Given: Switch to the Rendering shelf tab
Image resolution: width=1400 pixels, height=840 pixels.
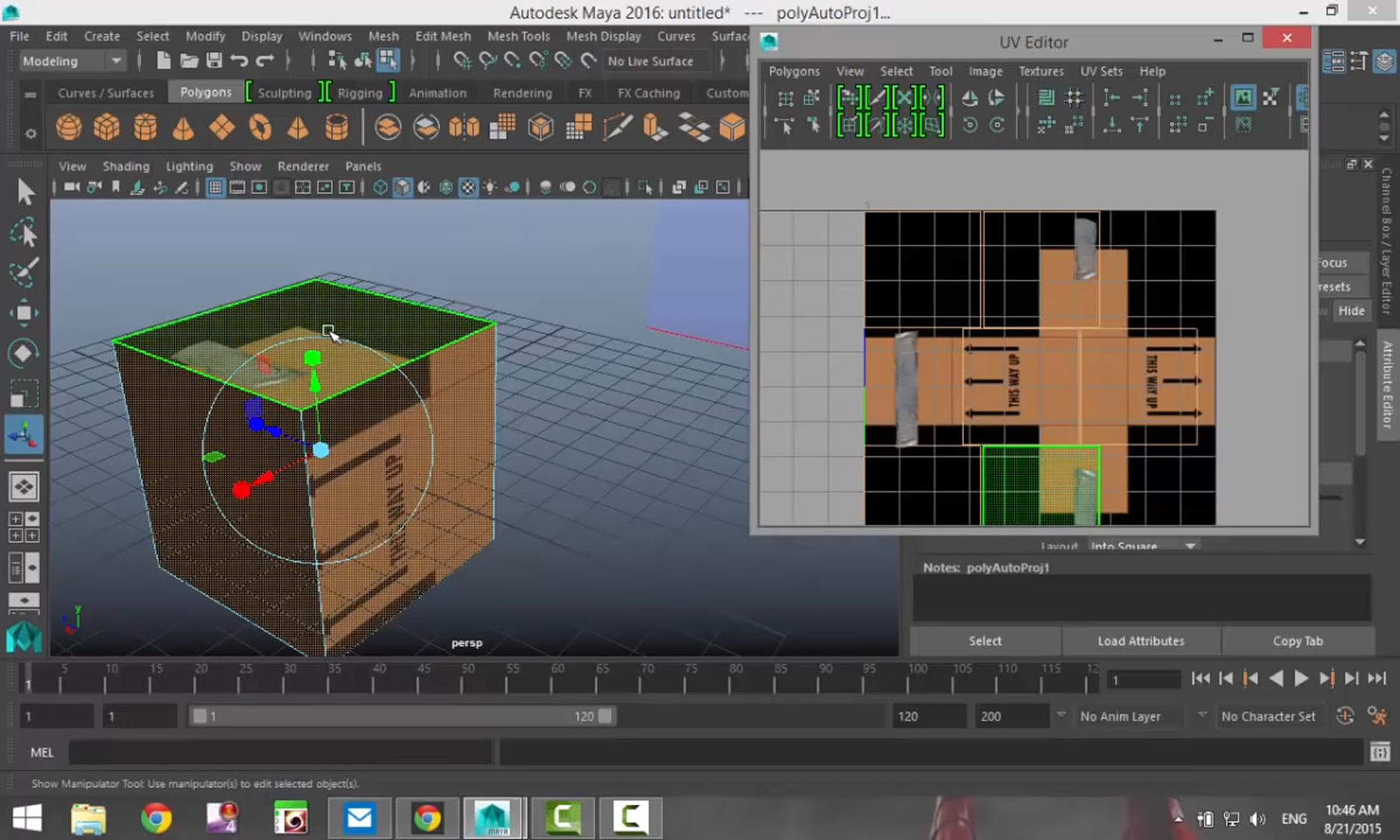Looking at the screenshot, I should point(522,93).
